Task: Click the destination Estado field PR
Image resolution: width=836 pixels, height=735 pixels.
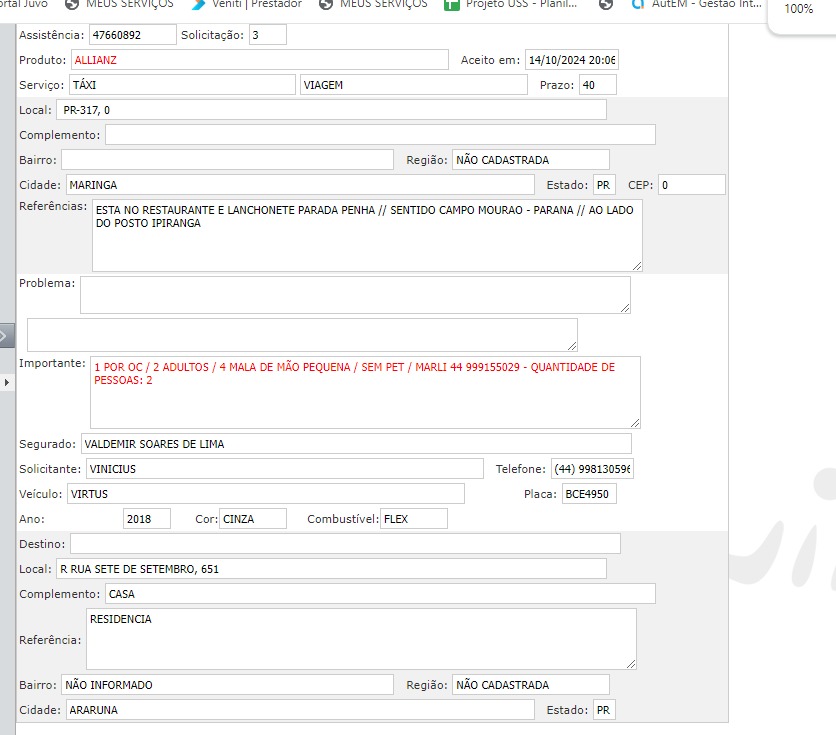Action: pos(604,709)
